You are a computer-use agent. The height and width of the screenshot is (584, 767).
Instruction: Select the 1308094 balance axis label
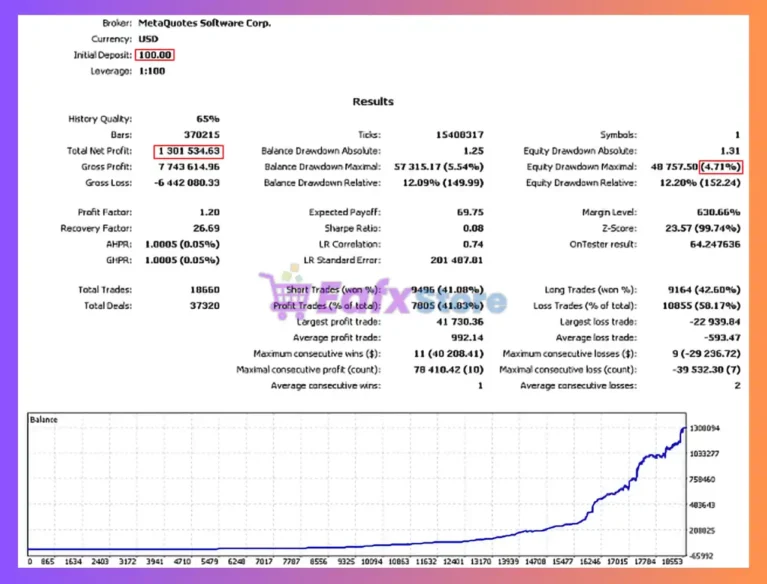click(704, 428)
